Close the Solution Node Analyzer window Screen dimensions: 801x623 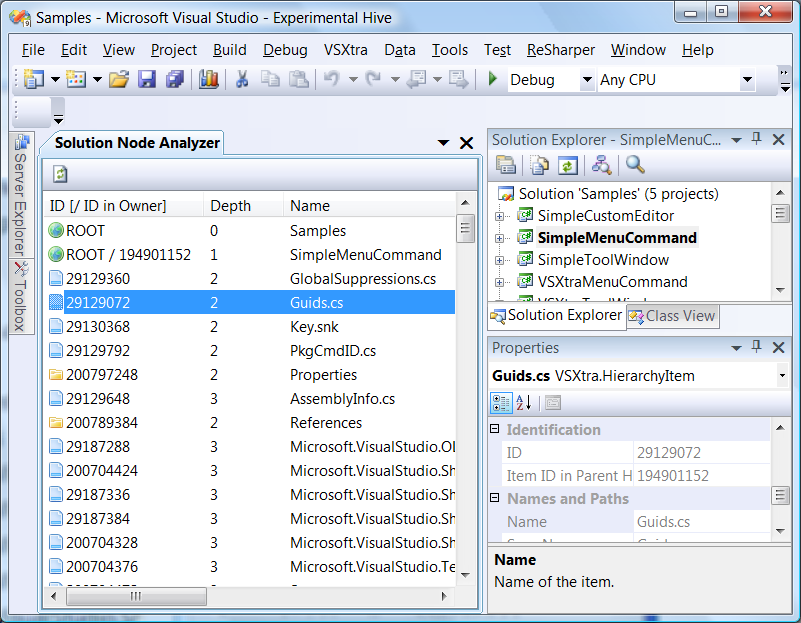pos(466,143)
